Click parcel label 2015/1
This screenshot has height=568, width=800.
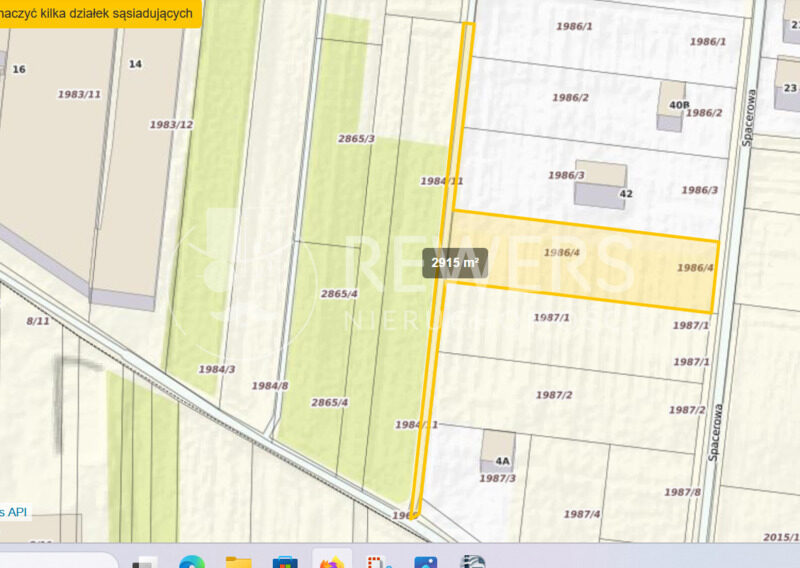[781, 537]
